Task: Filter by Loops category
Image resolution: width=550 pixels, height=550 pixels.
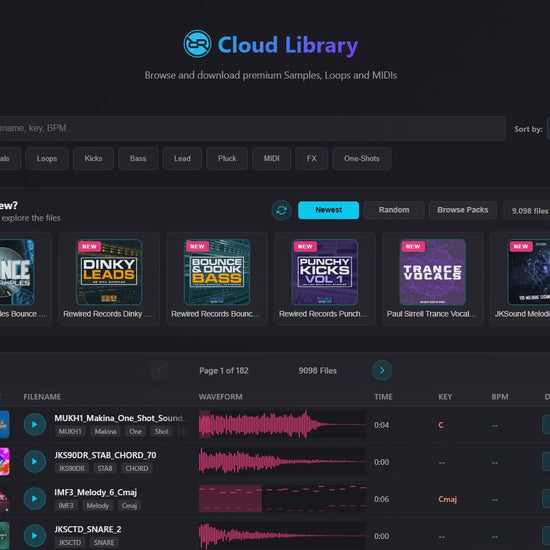Action: pyautogui.click(x=47, y=159)
